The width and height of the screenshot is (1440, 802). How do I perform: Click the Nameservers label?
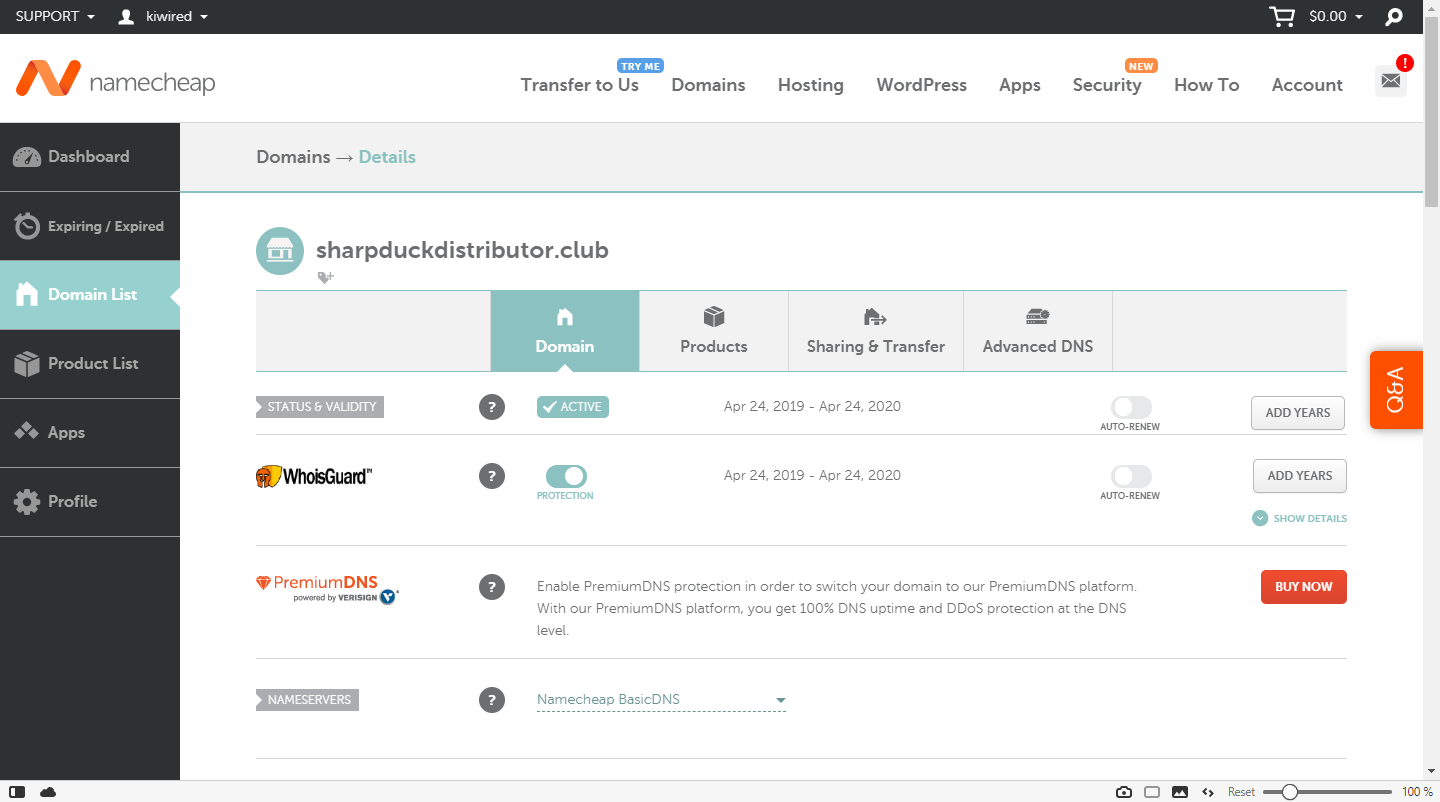pyautogui.click(x=308, y=700)
